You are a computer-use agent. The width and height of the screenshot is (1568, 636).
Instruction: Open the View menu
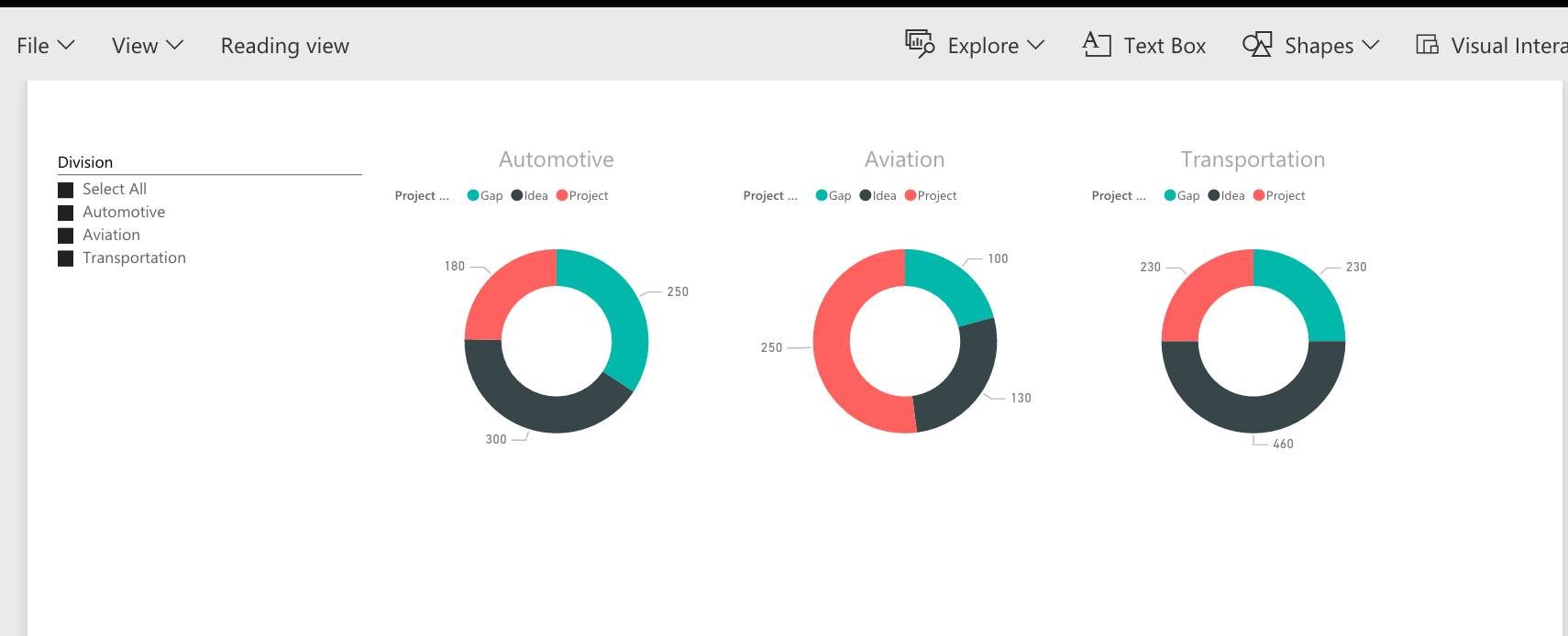tap(147, 46)
